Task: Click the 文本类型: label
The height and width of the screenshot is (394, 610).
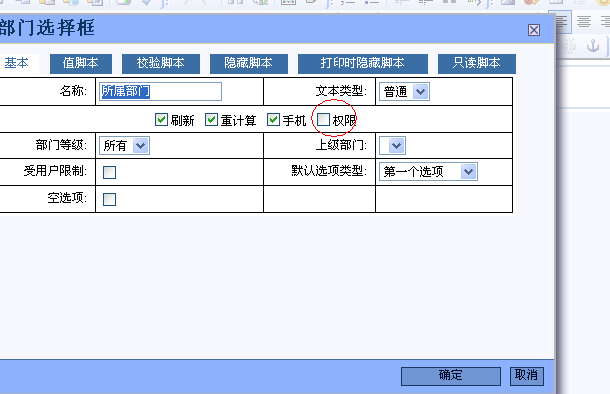Action: coord(341,91)
